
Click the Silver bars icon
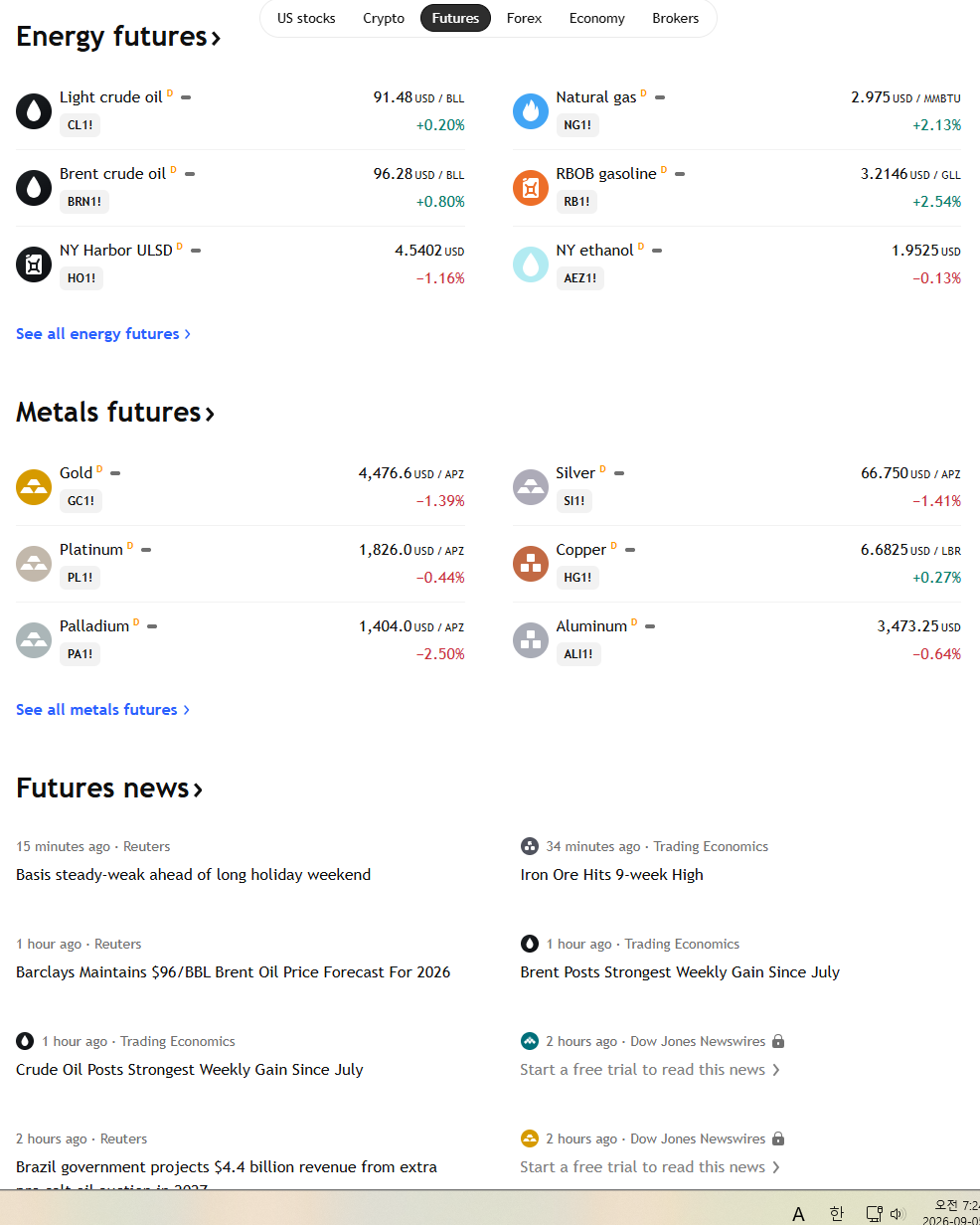pos(531,487)
